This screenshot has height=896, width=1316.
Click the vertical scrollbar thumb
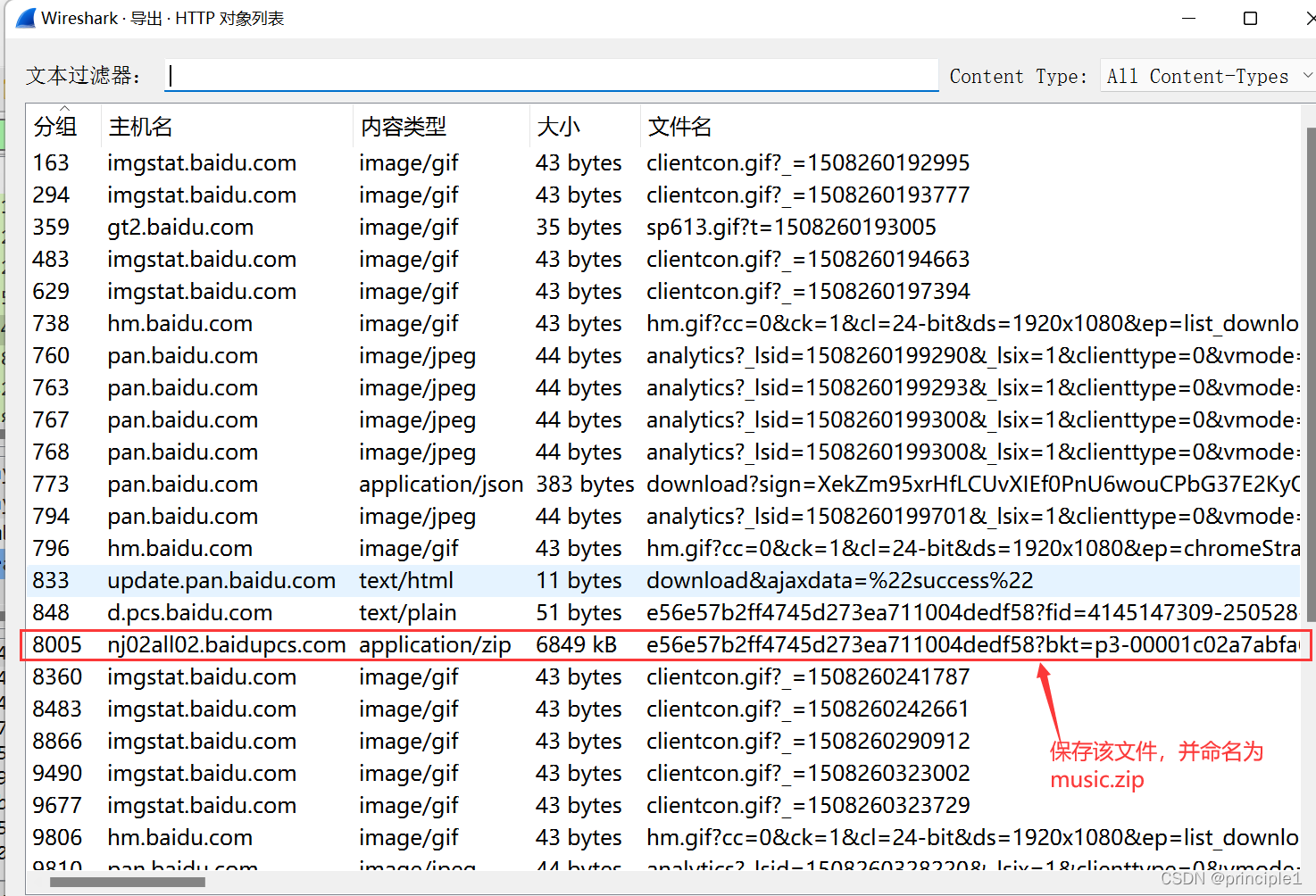(1311, 375)
